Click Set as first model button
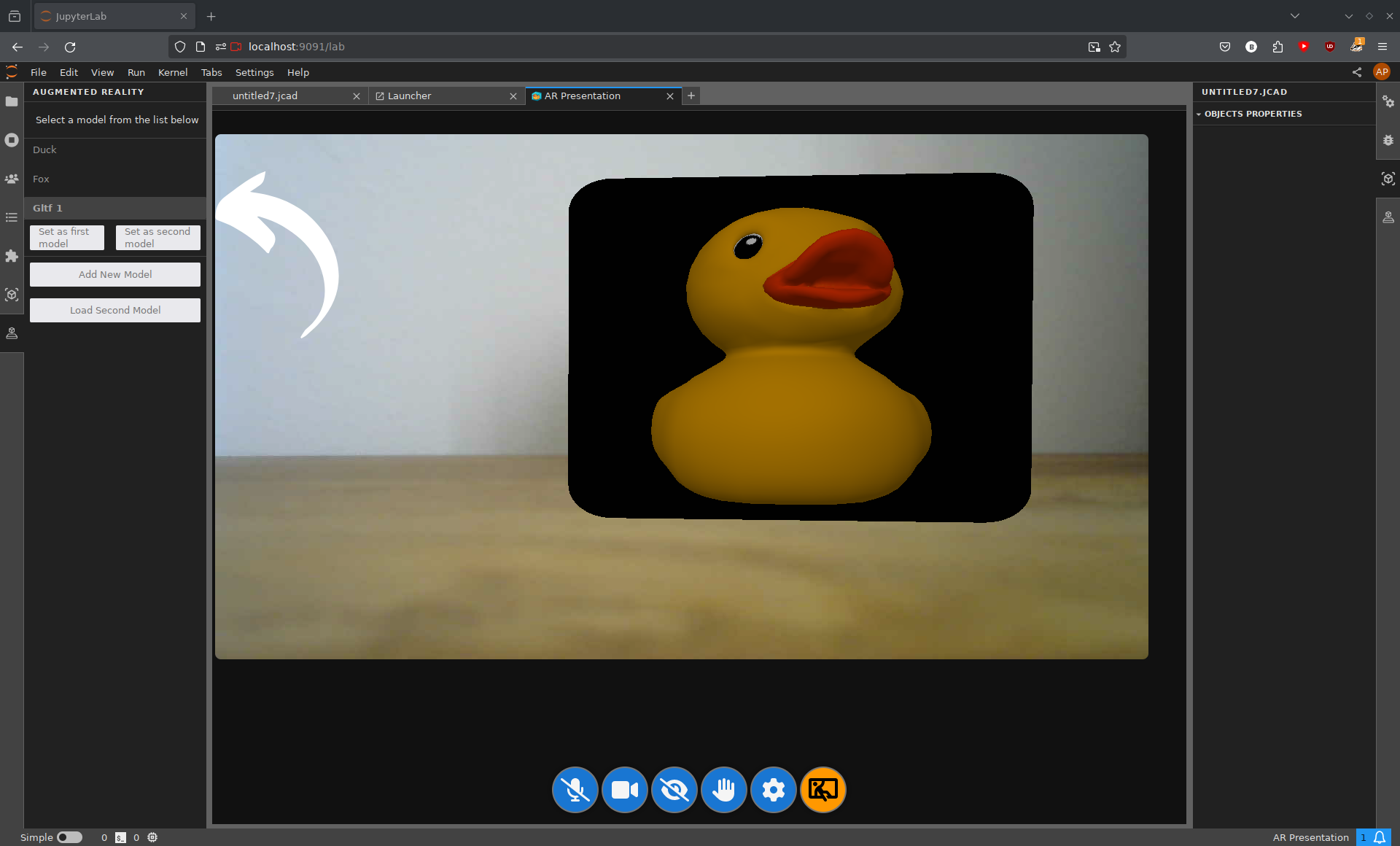Image resolution: width=1400 pixels, height=846 pixels. (x=67, y=238)
